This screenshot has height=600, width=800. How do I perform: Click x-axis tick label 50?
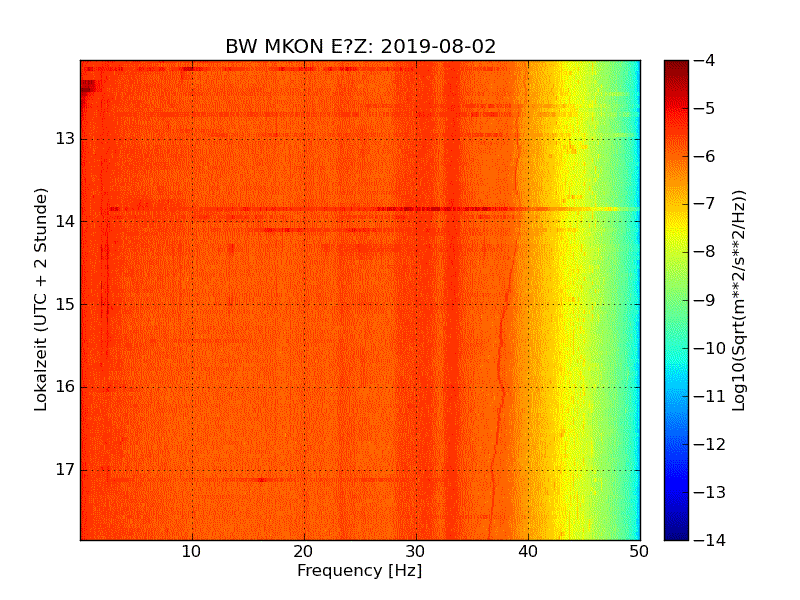click(x=639, y=552)
